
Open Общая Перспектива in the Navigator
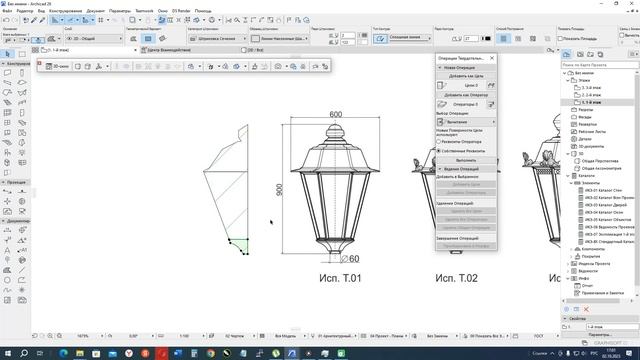[x=600, y=161]
